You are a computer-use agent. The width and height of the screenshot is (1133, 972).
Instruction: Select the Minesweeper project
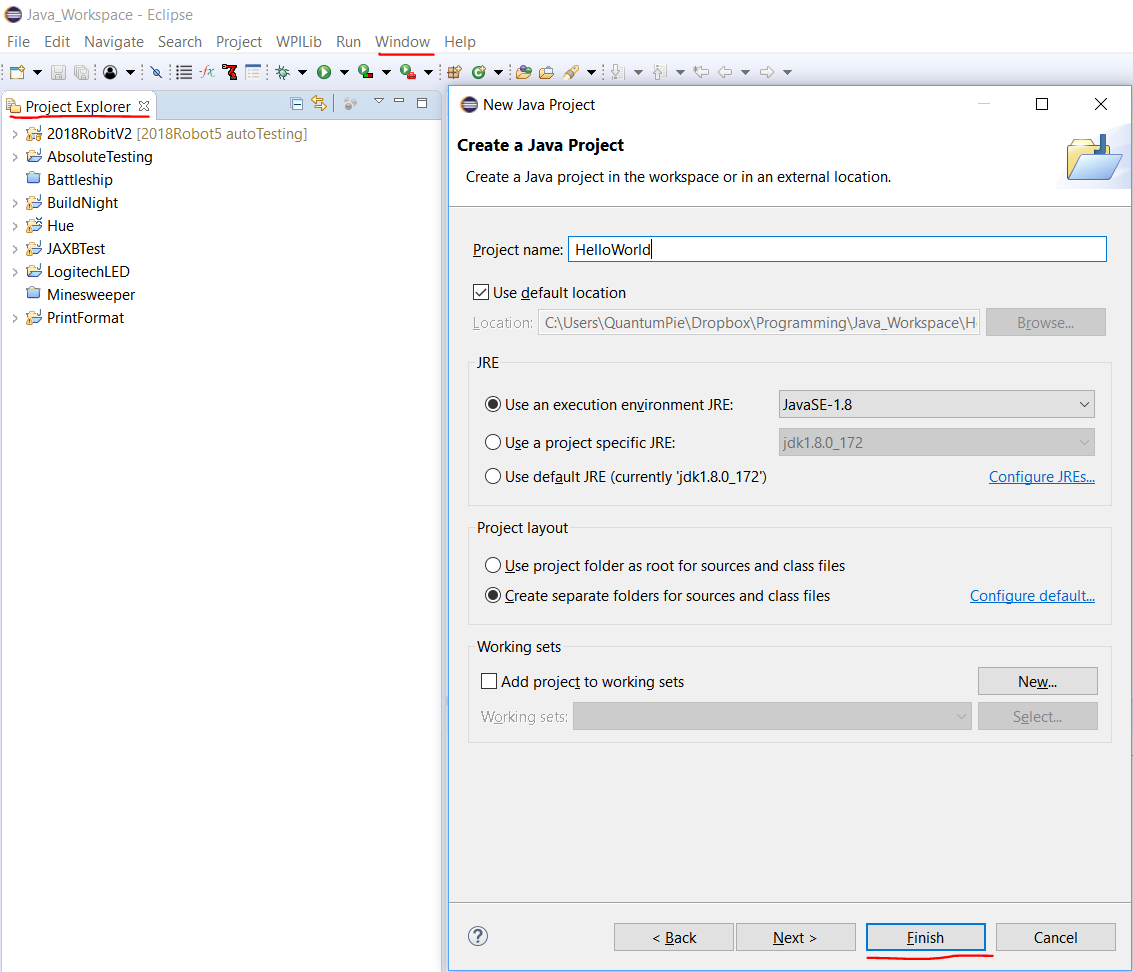(91, 295)
